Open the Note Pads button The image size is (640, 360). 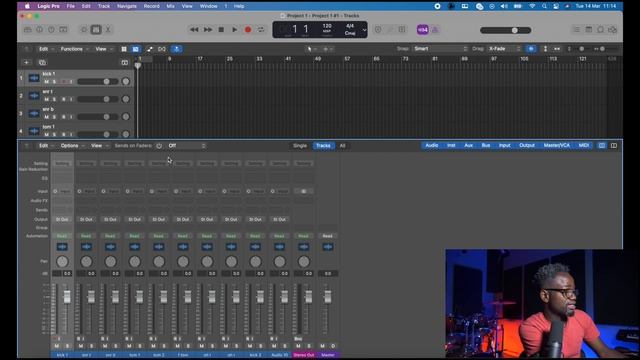coord(589,30)
